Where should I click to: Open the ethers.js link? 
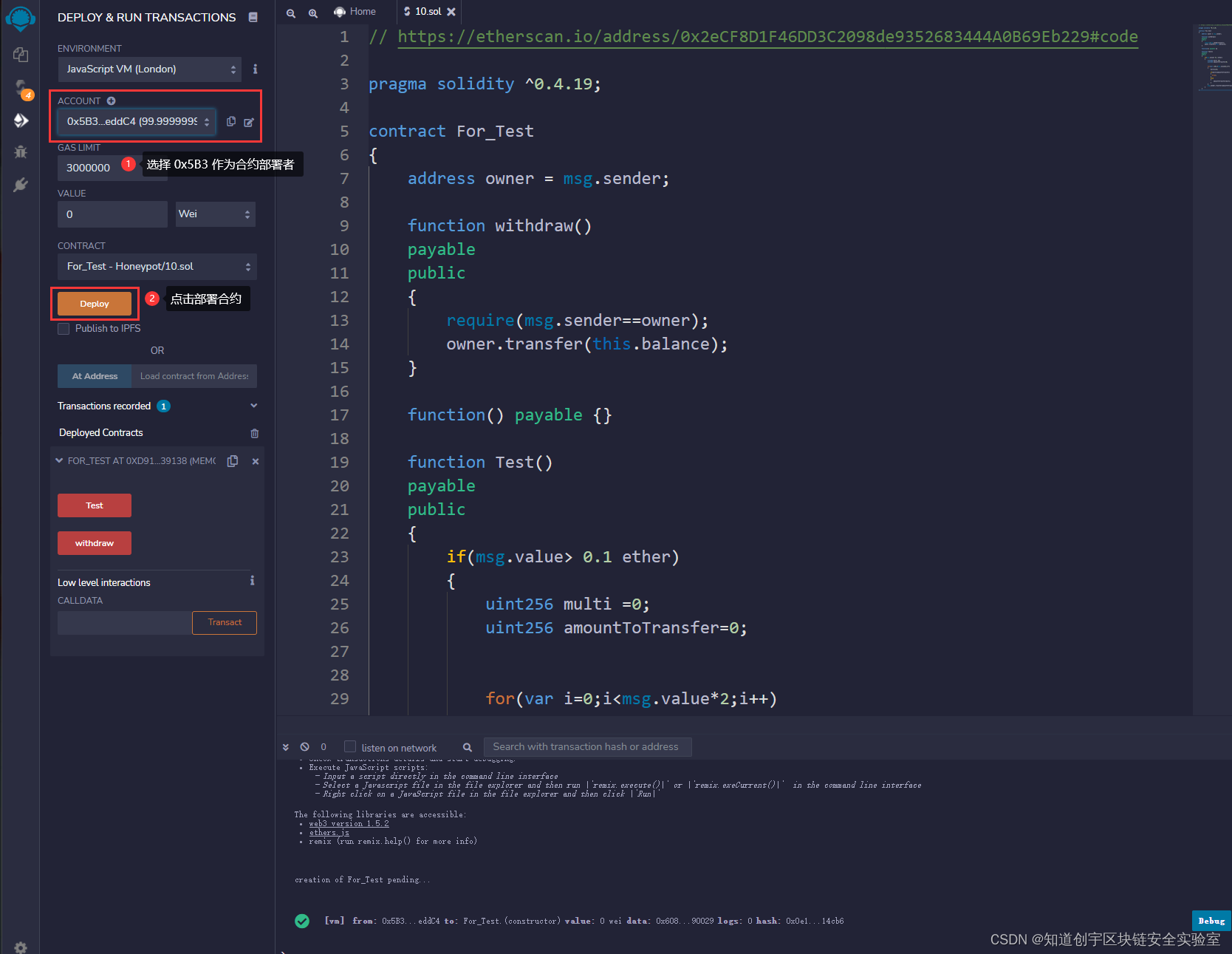[x=329, y=832]
